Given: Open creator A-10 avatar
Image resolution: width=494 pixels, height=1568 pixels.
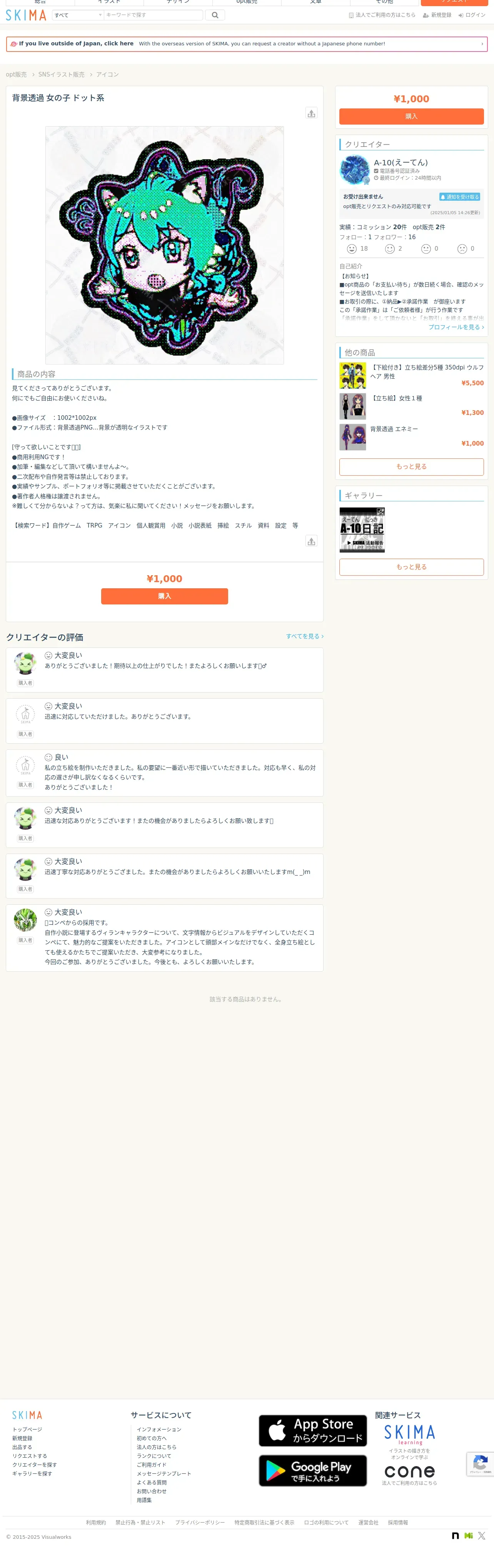Looking at the screenshot, I should [x=354, y=170].
